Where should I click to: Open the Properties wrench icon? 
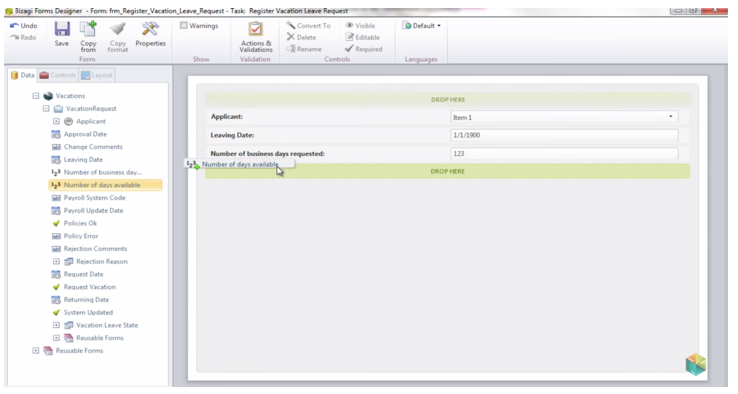(x=150, y=29)
